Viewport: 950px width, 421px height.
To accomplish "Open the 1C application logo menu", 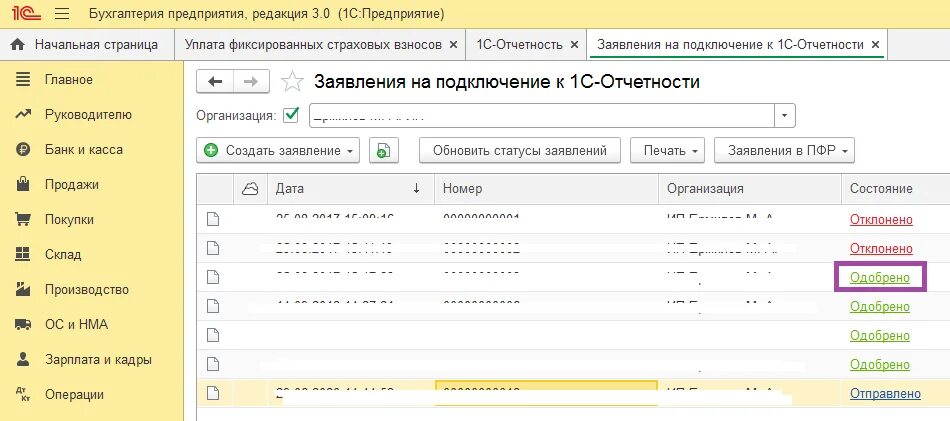I will 27,13.
